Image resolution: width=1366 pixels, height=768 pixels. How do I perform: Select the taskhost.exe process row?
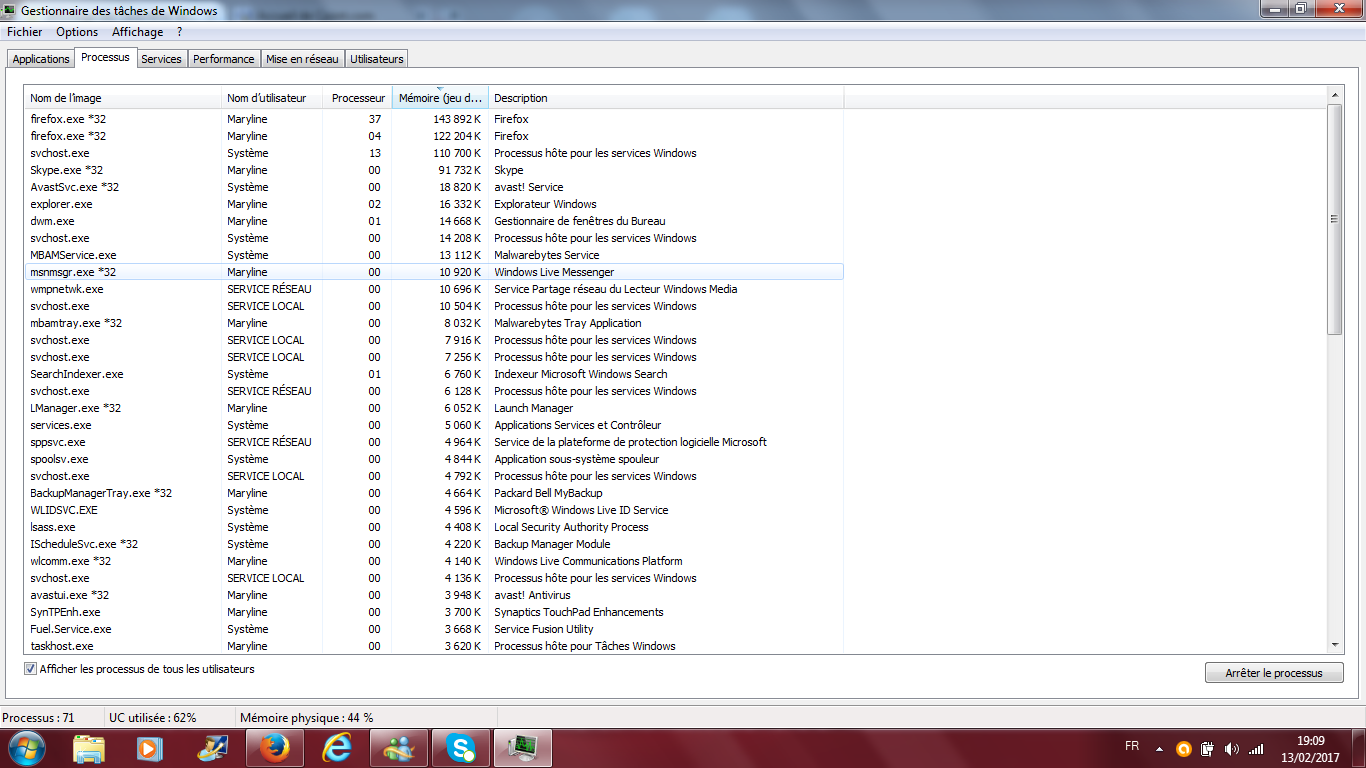tap(434, 646)
